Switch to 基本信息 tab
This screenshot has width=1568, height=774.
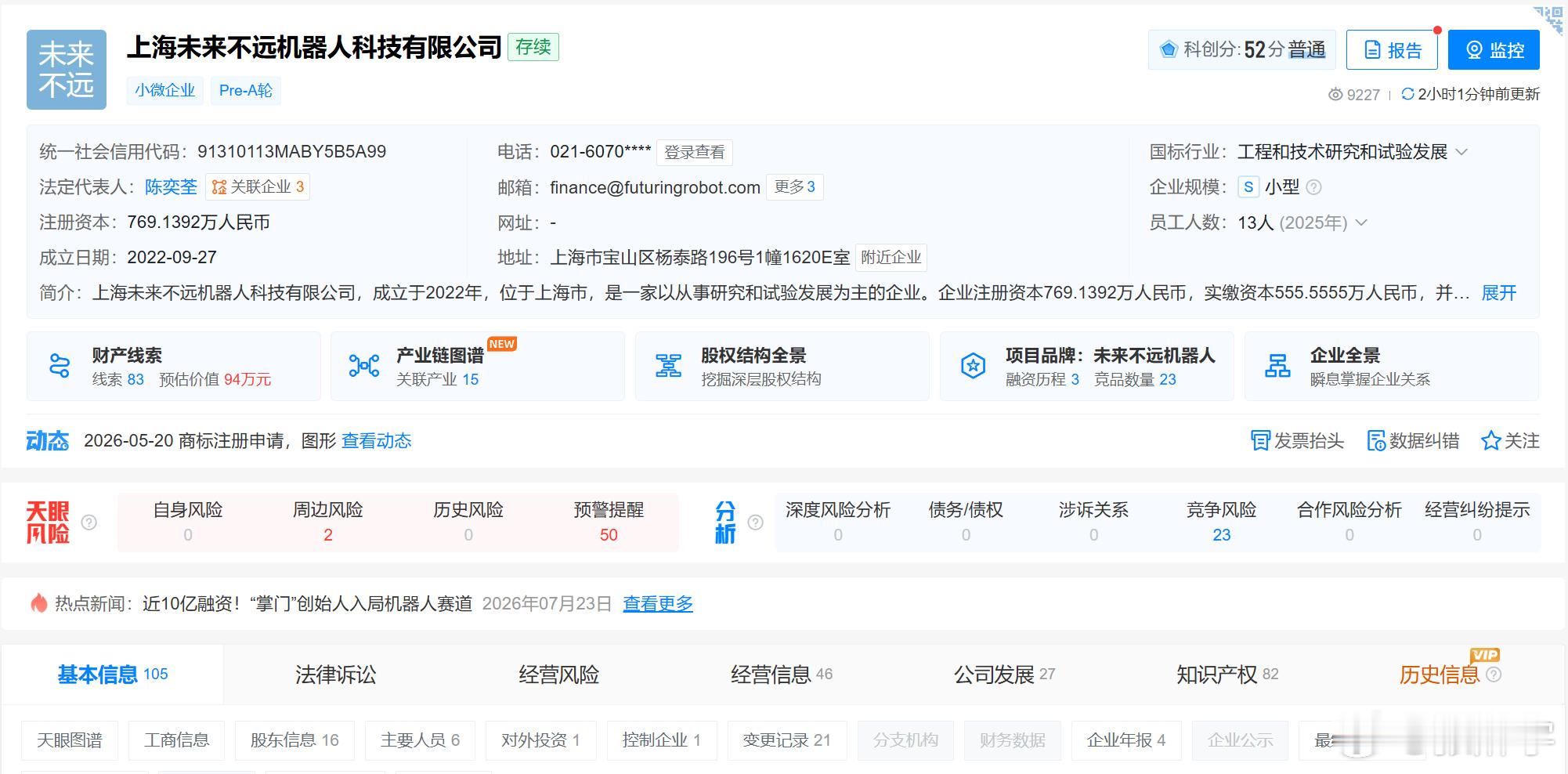113,675
